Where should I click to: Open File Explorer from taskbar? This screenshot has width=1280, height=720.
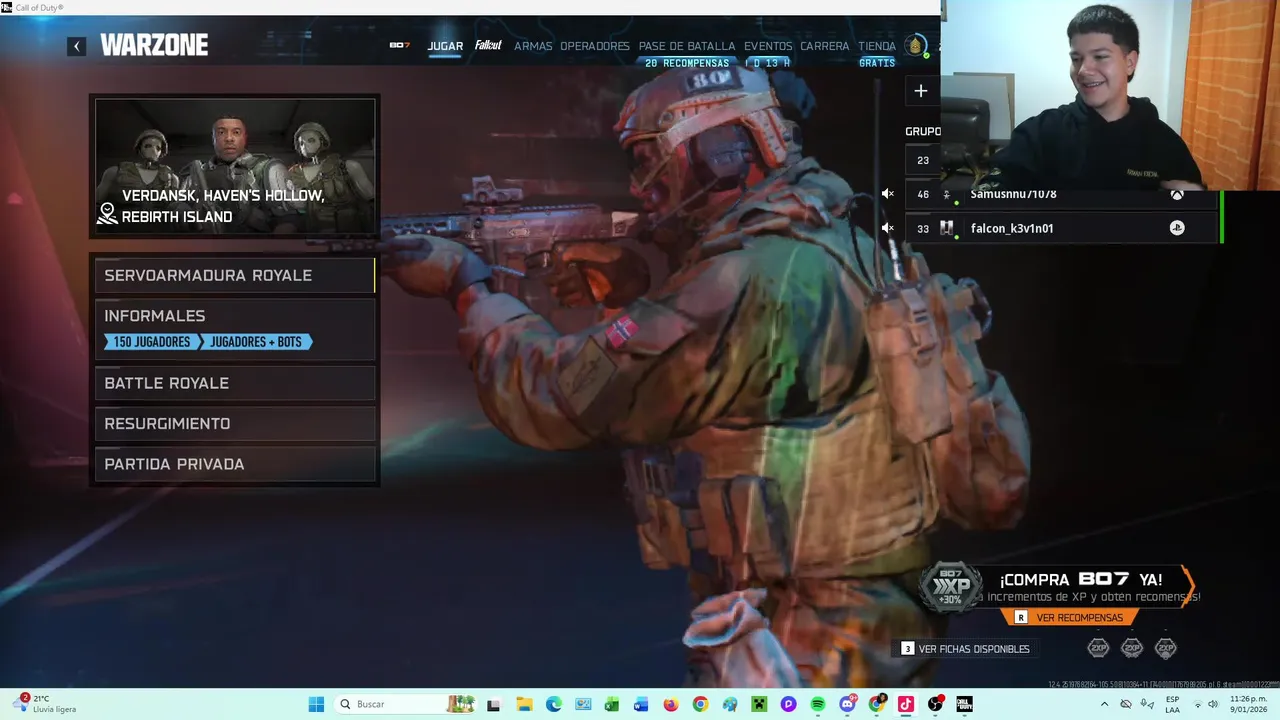tap(524, 704)
